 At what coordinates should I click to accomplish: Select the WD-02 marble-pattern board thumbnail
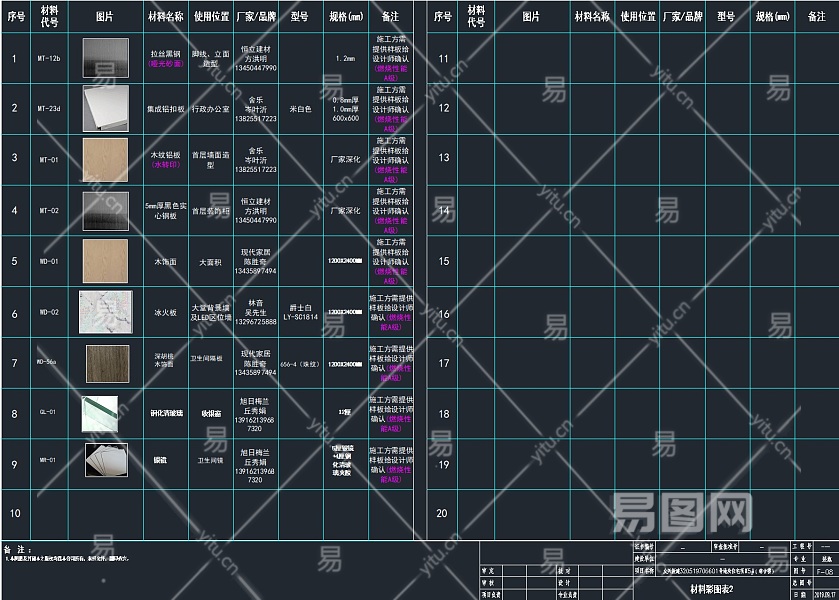pyautogui.click(x=105, y=312)
